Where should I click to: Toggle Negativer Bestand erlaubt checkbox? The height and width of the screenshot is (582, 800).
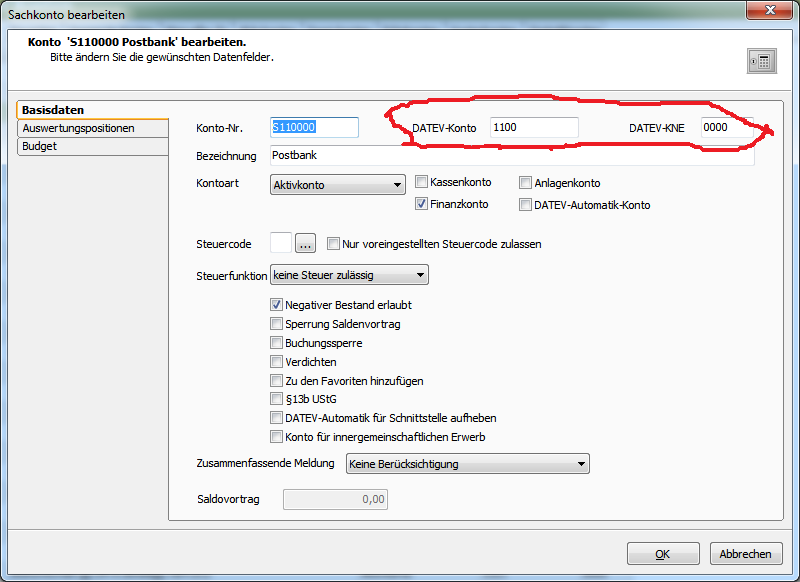pos(277,305)
